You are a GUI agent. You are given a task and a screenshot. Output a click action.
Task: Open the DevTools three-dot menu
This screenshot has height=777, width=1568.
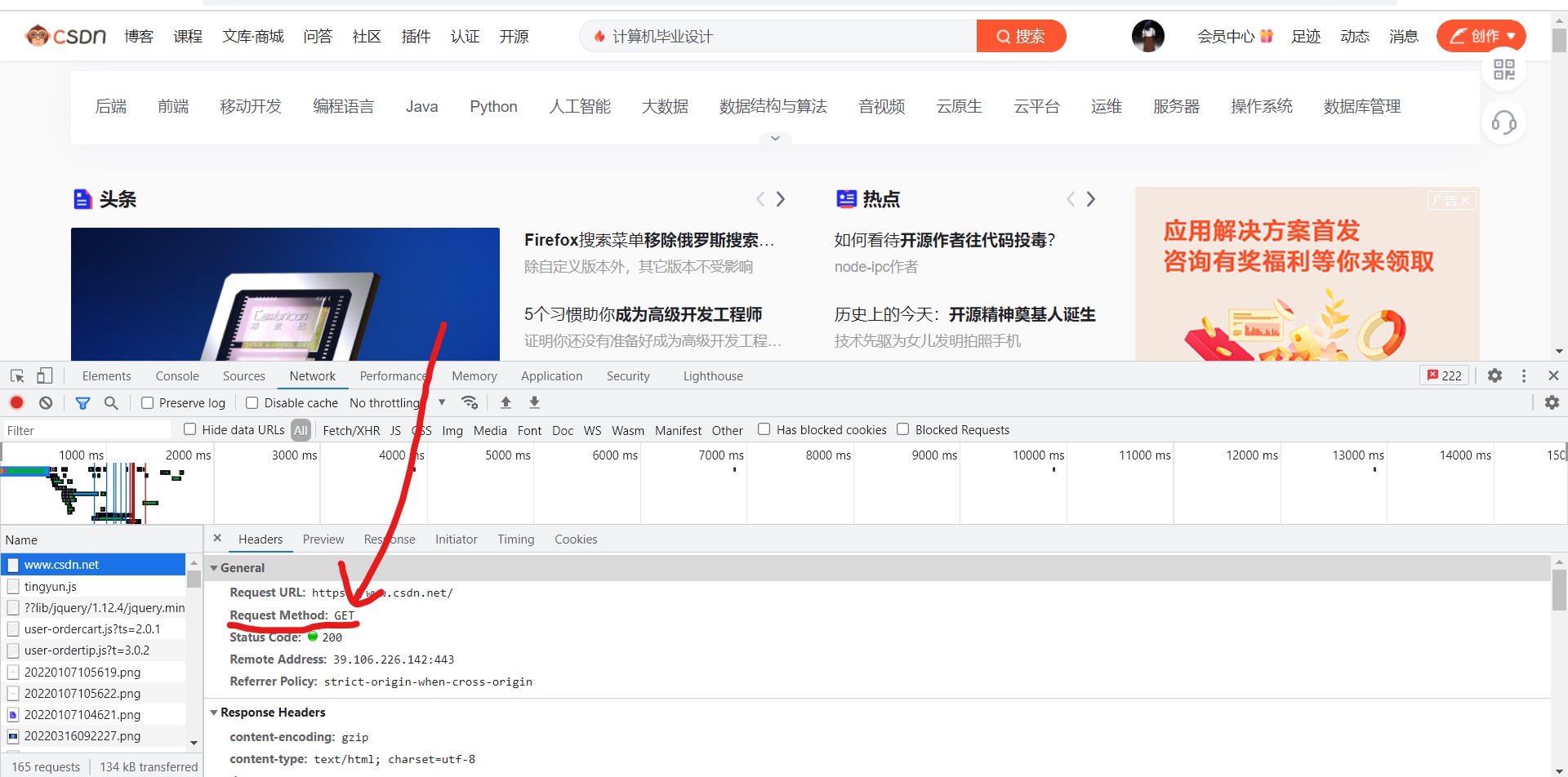tap(1524, 375)
